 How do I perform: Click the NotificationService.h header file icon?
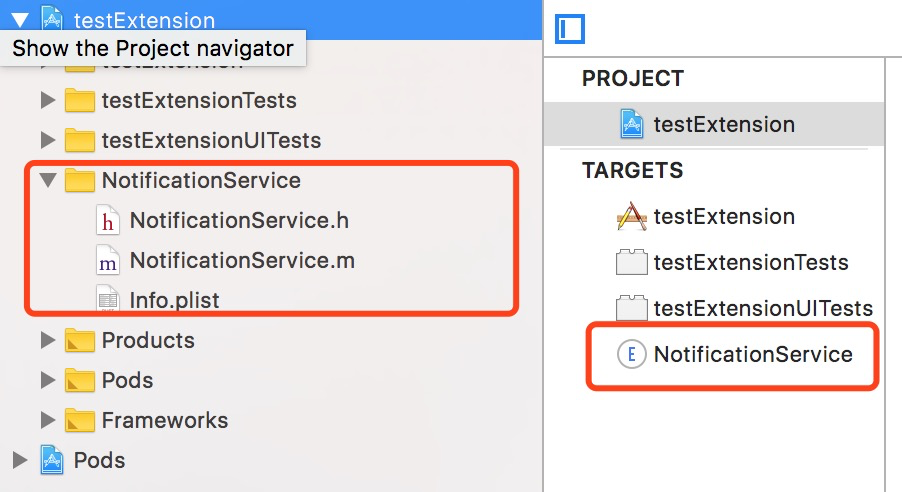tap(107, 221)
